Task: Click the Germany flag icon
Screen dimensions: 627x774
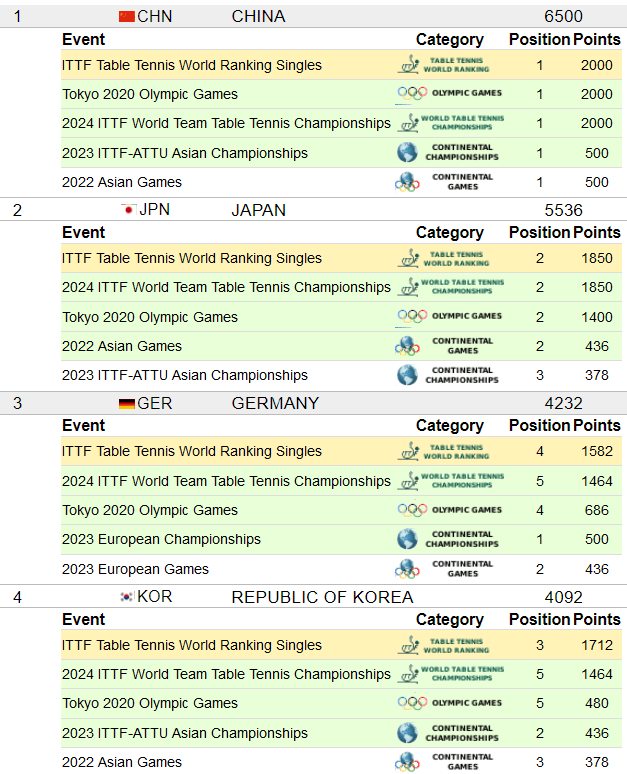Action: [127, 403]
